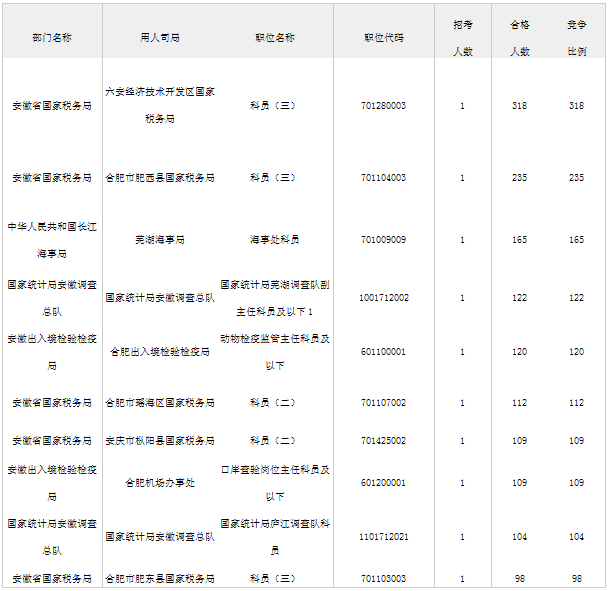
Task: Select position code 1101712021
Action: (x=384, y=537)
